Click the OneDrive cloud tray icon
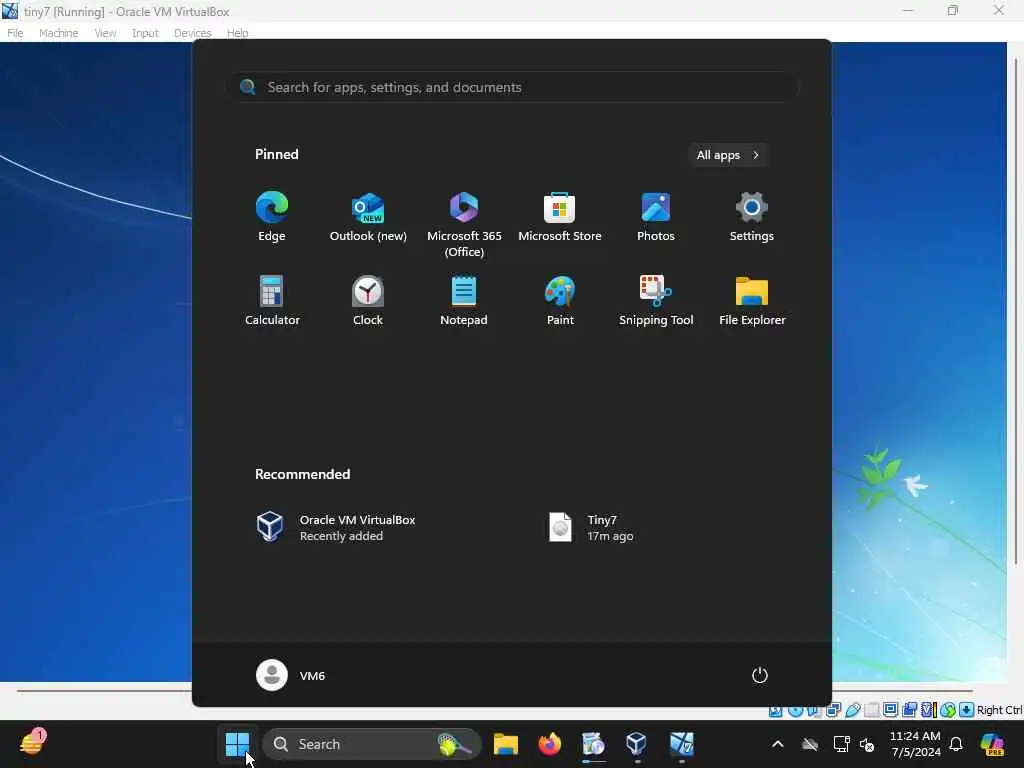Screen dimensions: 1024x768 click(810, 744)
